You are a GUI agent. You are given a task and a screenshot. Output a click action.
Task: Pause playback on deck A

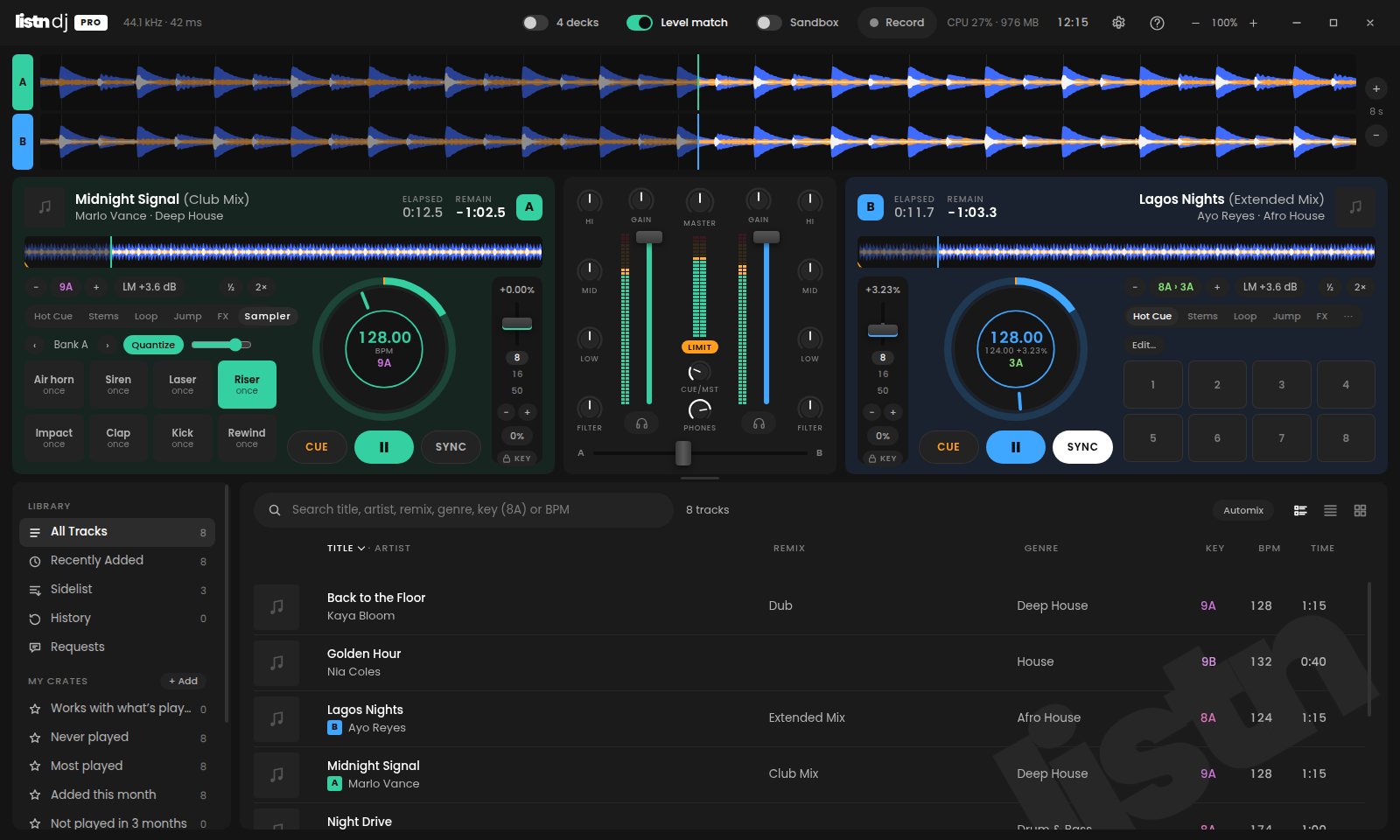383,446
